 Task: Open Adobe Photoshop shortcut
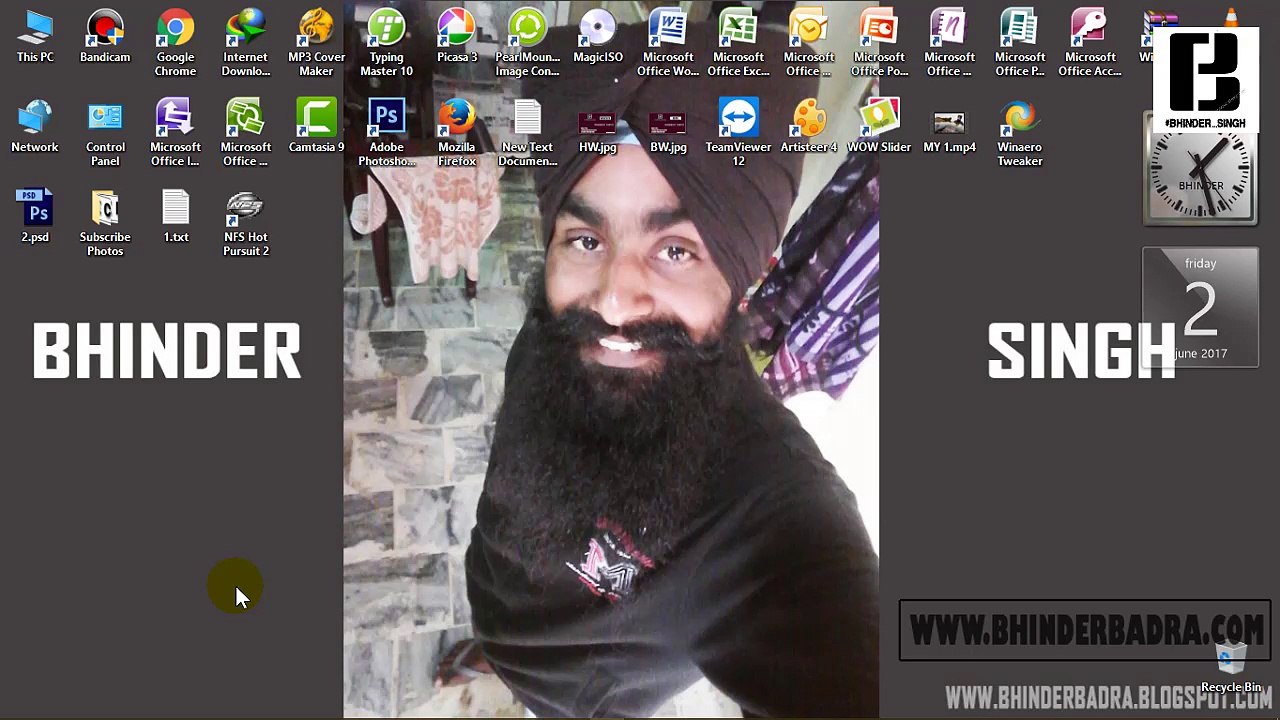tap(386, 133)
